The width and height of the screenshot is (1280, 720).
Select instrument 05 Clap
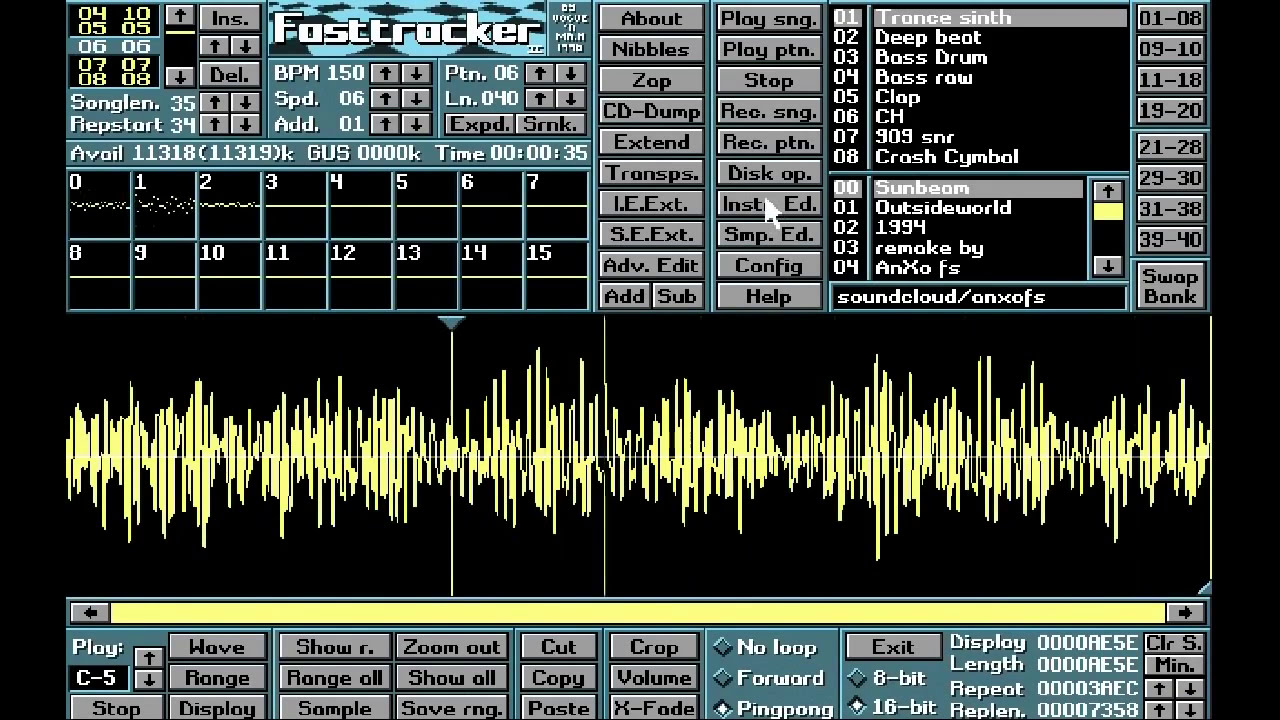point(980,97)
